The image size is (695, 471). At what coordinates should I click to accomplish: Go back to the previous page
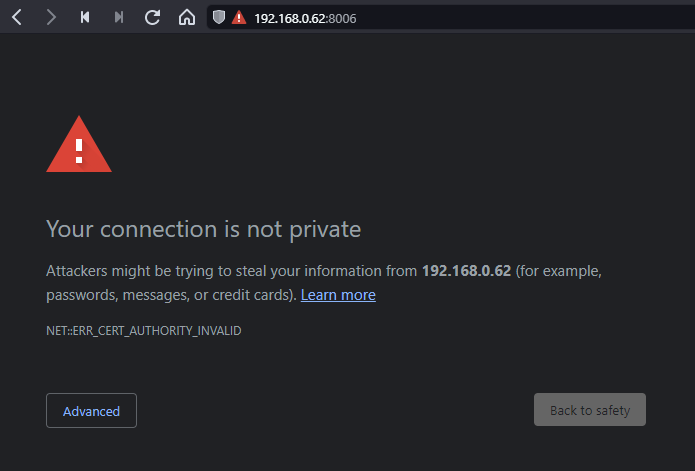(x=17, y=17)
